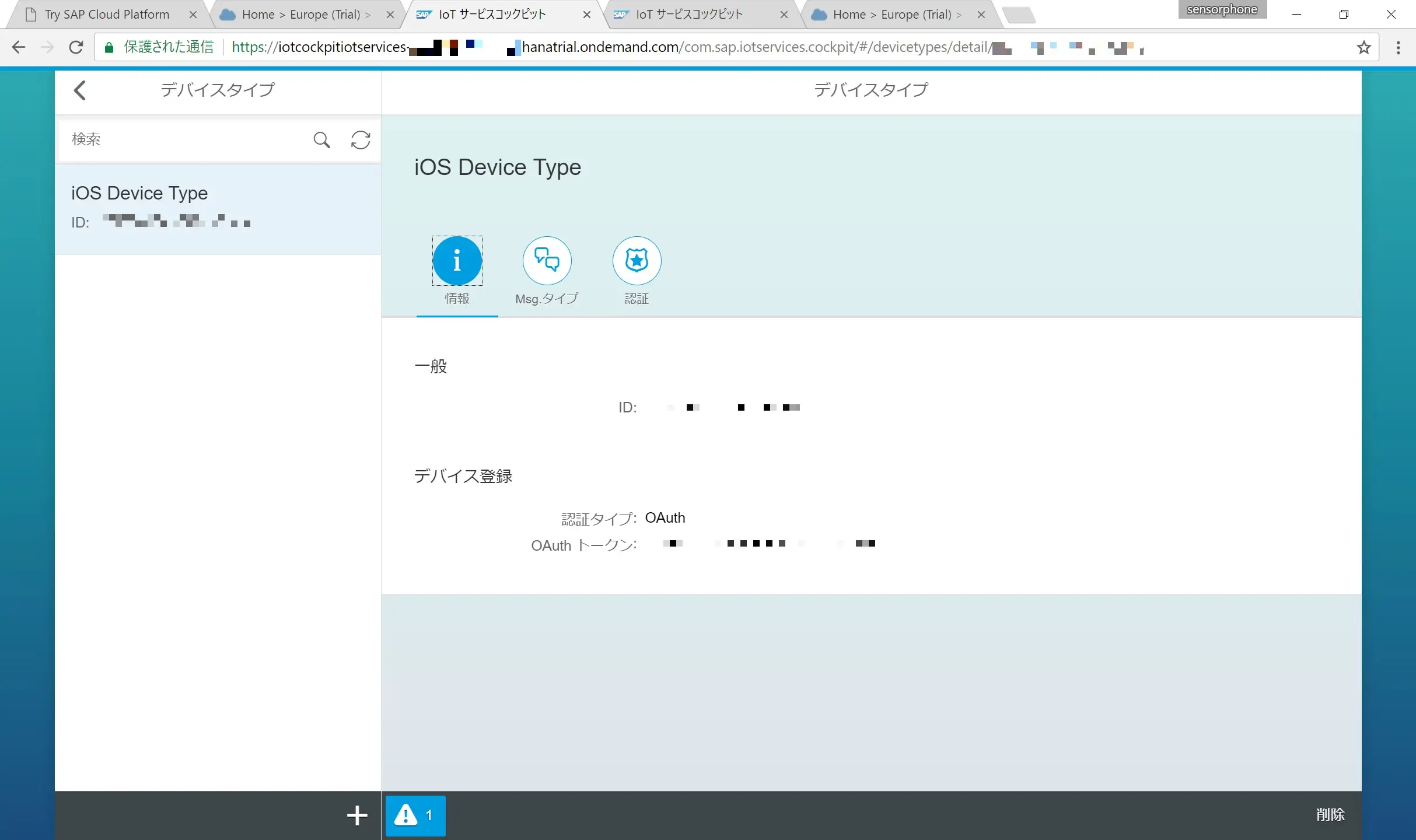
Task: Click the browser back arrow
Action: 19,47
